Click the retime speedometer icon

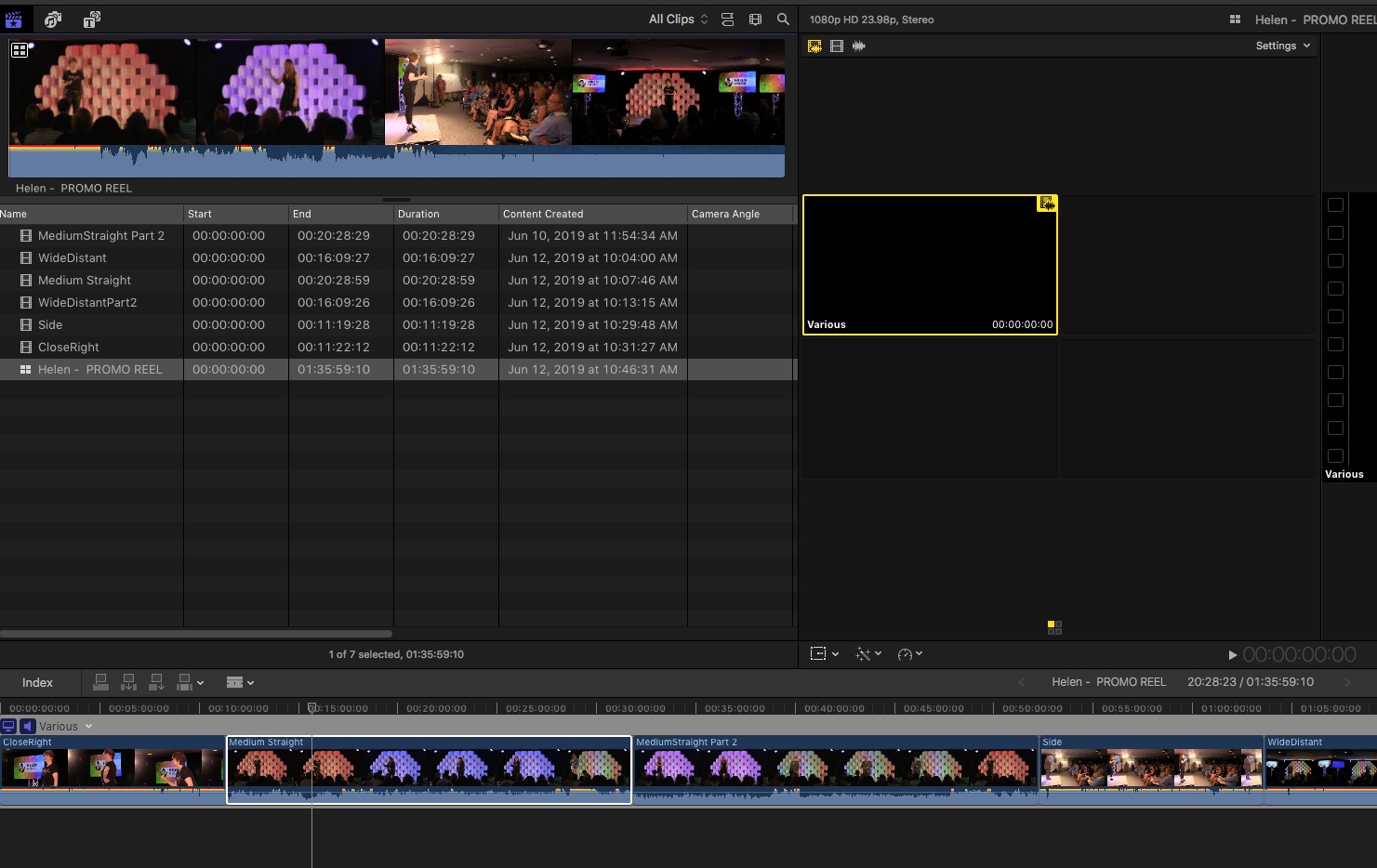tap(905, 654)
